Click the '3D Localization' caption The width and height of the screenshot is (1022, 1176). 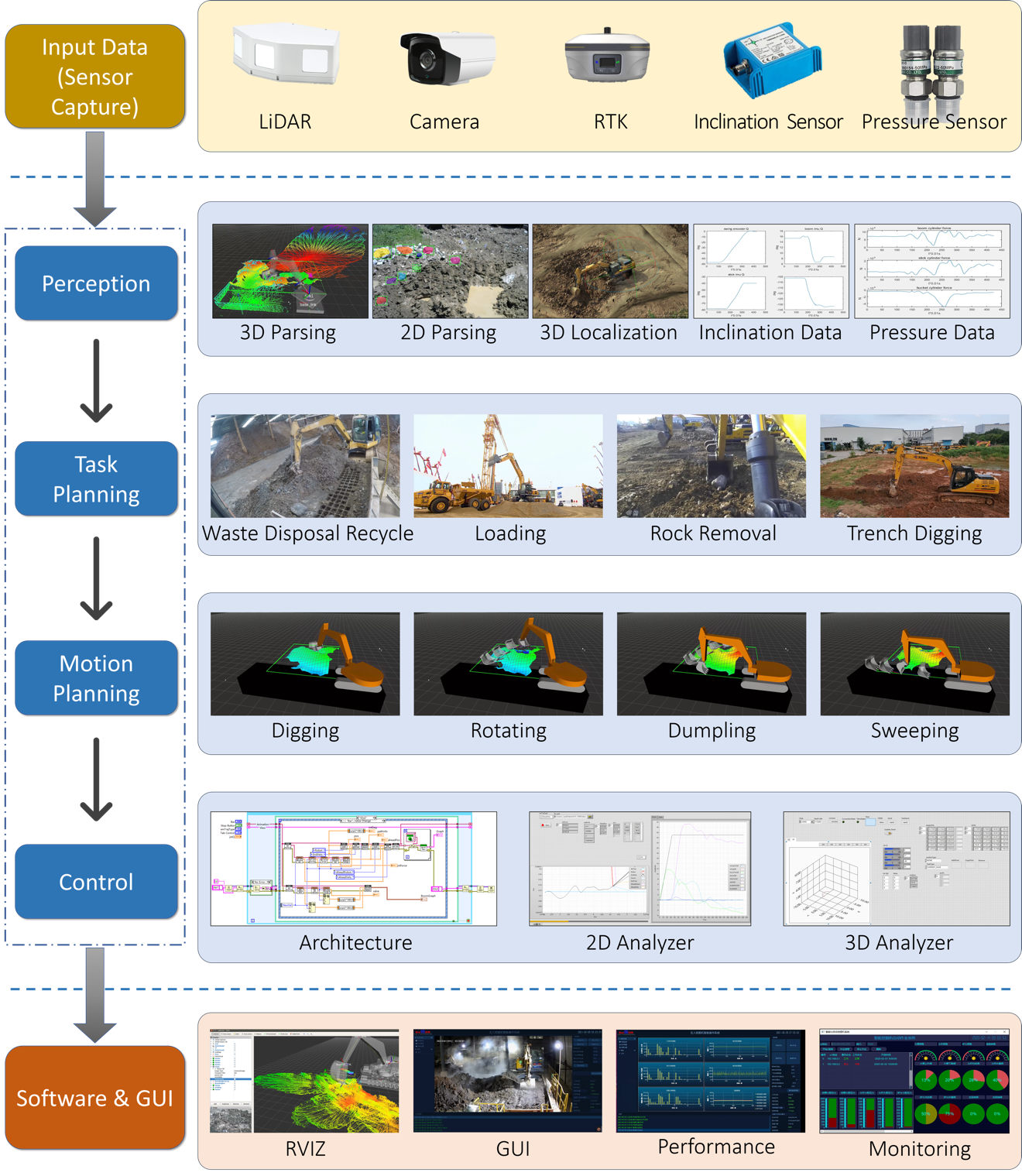609,332
